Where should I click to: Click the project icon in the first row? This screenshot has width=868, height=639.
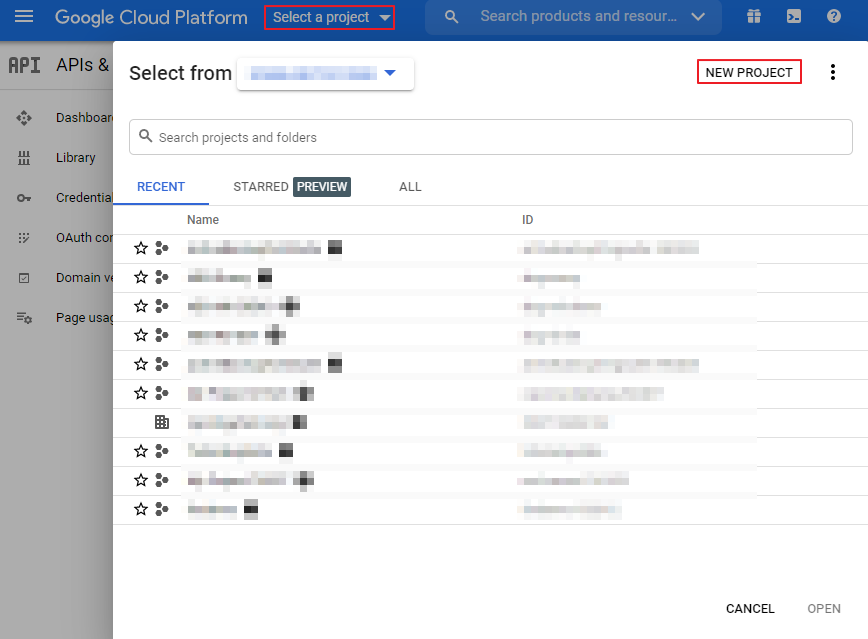pyautogui.click(x=162, y=248)
